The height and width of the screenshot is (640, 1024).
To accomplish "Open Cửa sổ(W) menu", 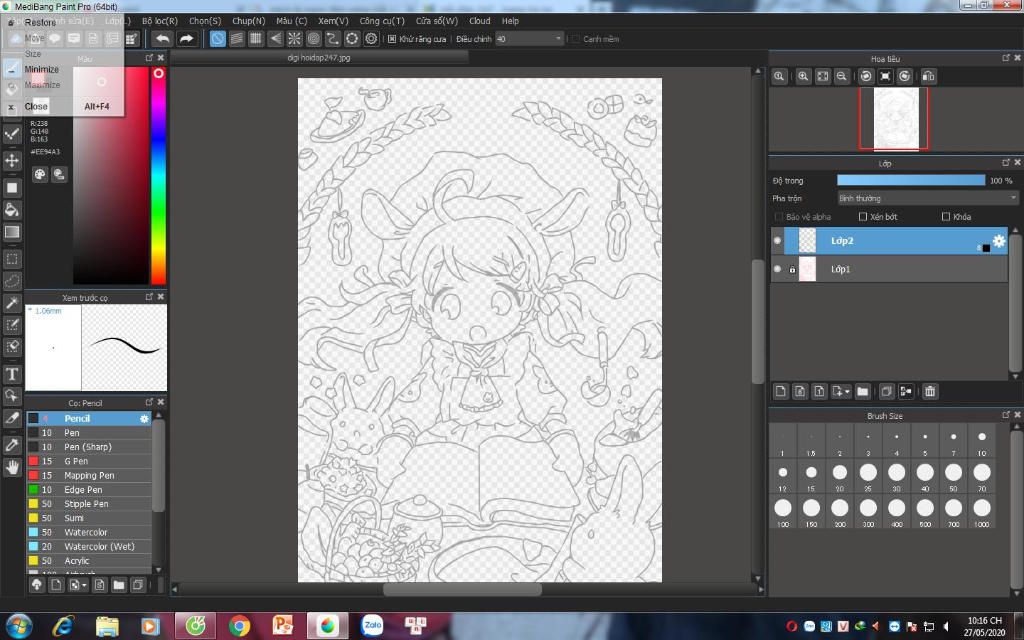I will 437,21.
